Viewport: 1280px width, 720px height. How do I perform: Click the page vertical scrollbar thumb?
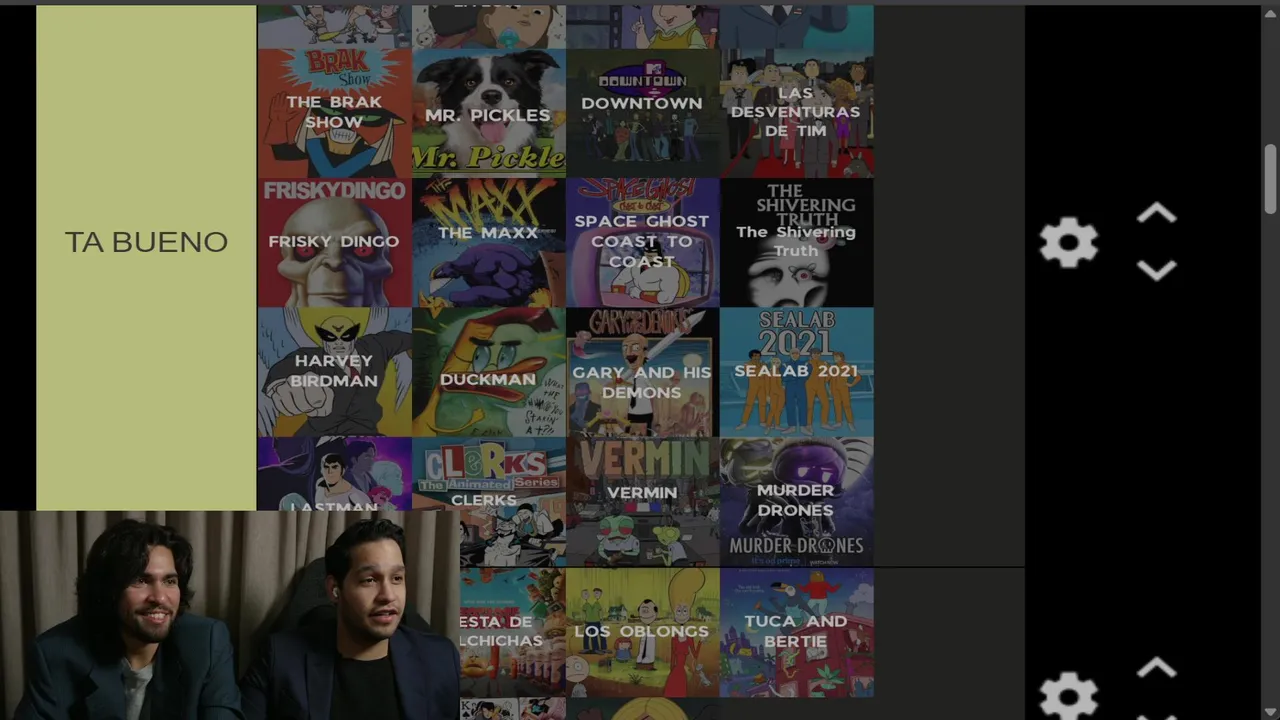(1270, 178)
